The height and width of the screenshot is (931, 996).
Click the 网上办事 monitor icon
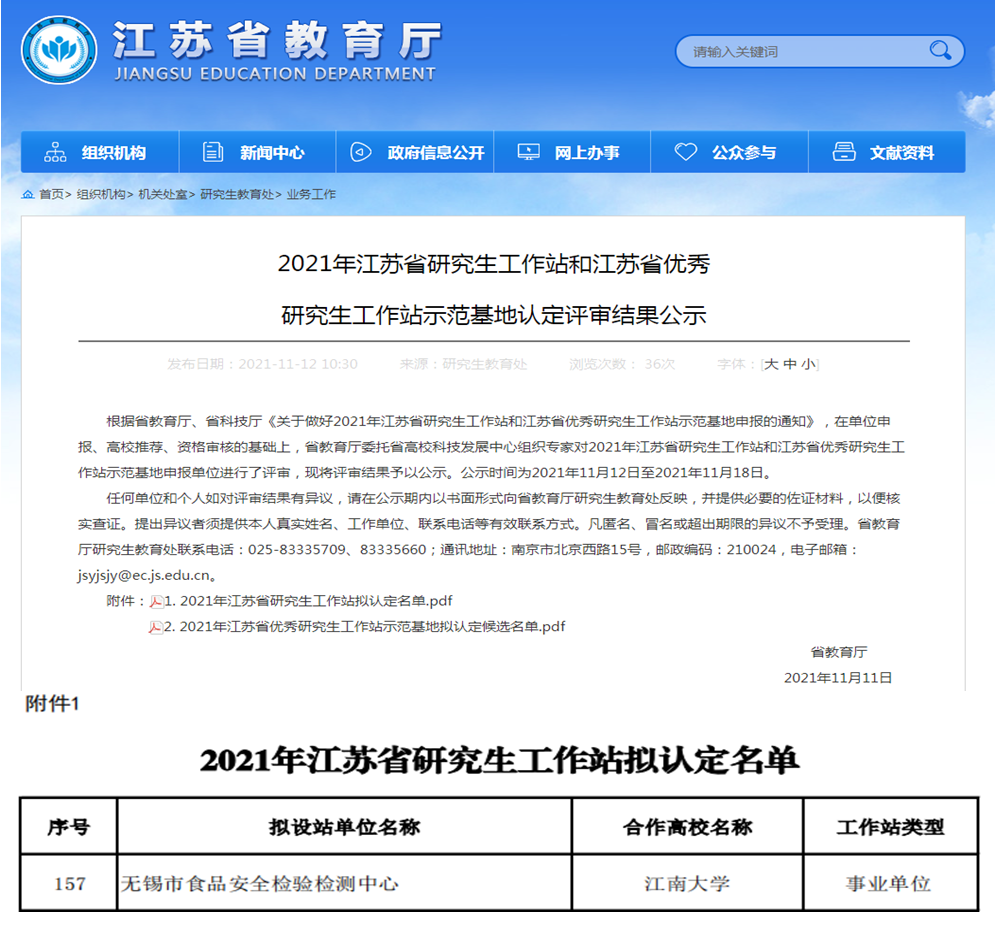pos(528,152)
